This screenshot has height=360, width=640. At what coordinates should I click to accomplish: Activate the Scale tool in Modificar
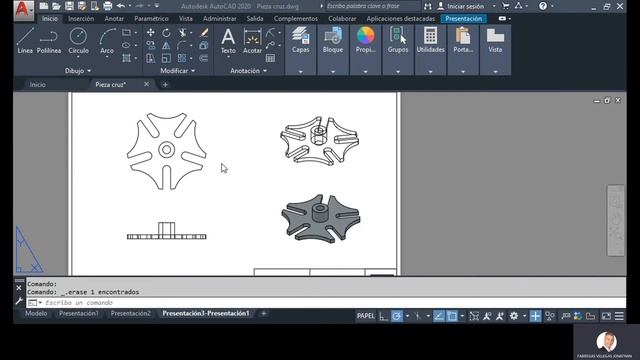click(x=166, y=58)
